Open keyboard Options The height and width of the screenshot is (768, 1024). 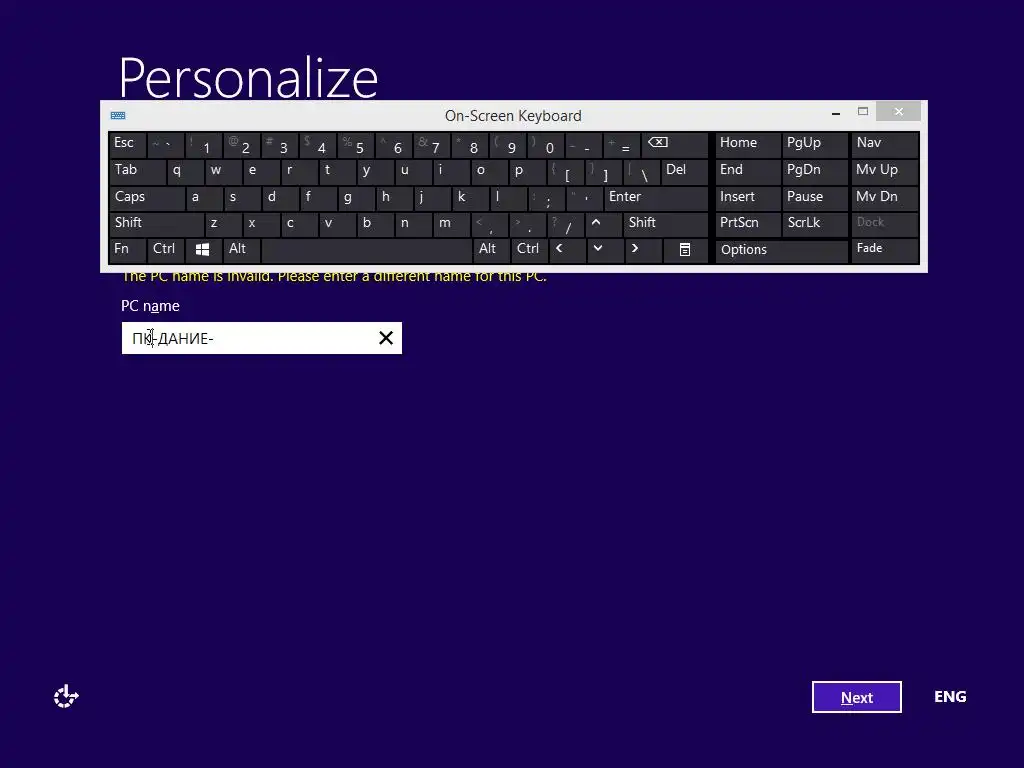pyautogui.click(x=781, y=250)
